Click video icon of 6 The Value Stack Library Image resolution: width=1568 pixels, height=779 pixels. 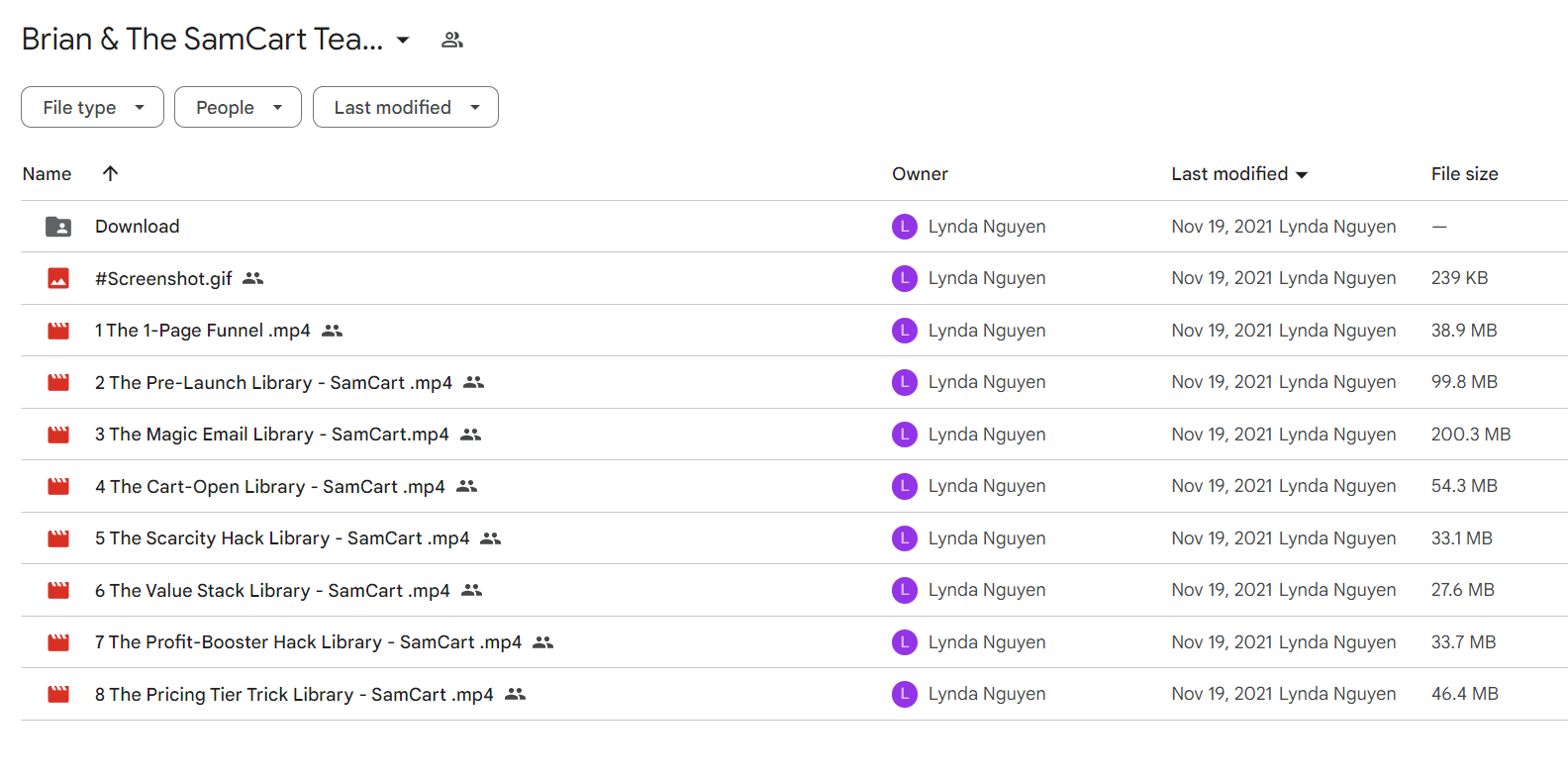click(x=58, y=590)
